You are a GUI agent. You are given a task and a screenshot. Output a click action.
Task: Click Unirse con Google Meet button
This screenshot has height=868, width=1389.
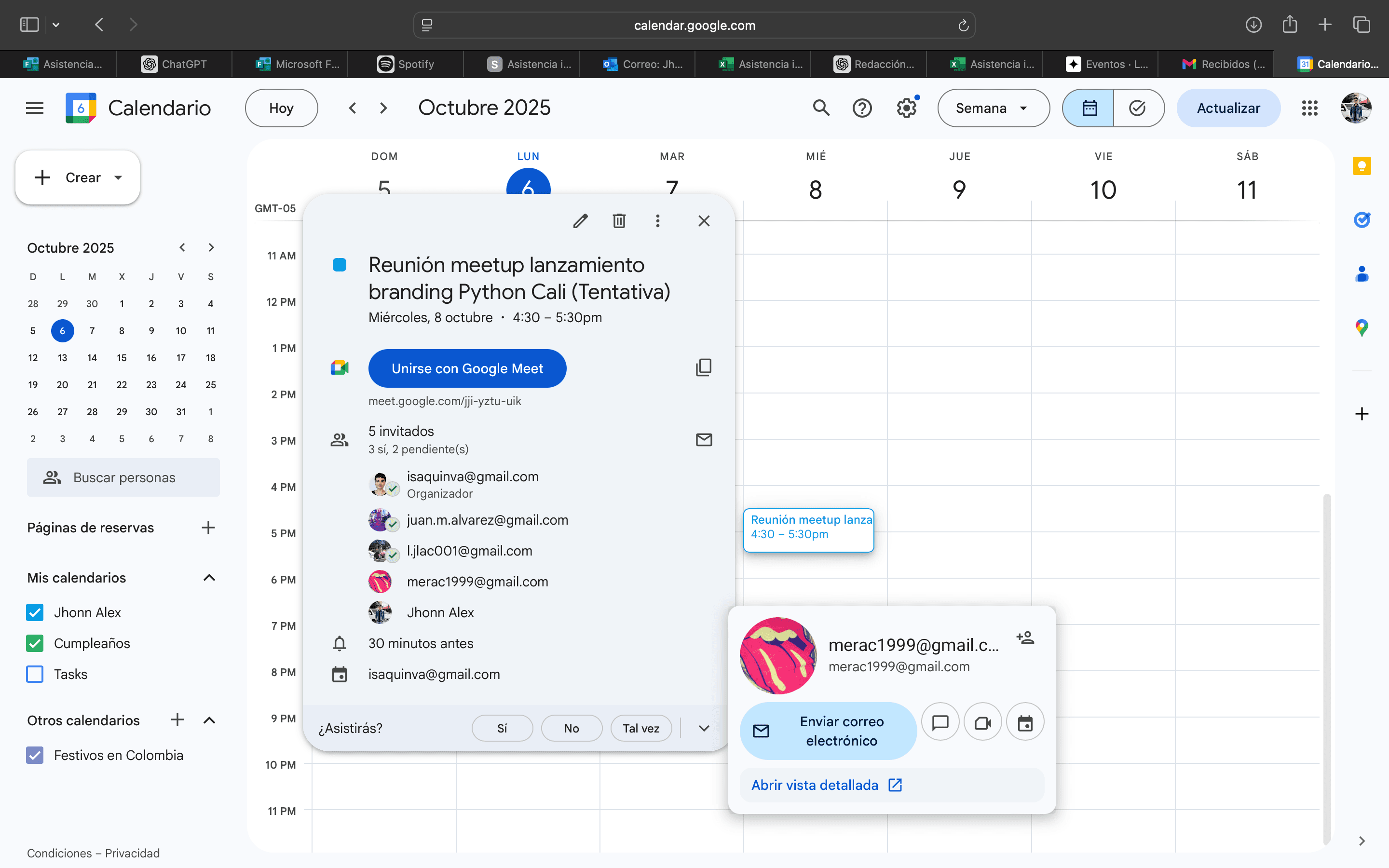467,368
